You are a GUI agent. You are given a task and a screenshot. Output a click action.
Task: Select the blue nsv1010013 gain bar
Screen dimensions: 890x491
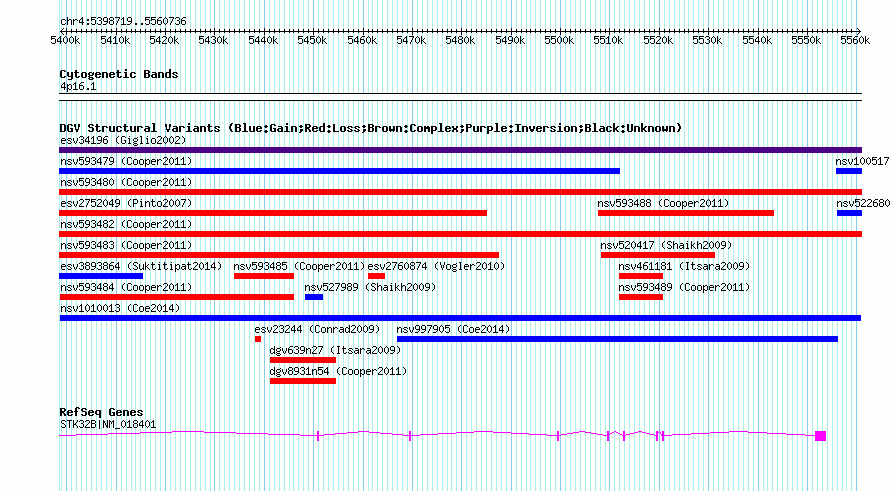click(x=460, y=318)
